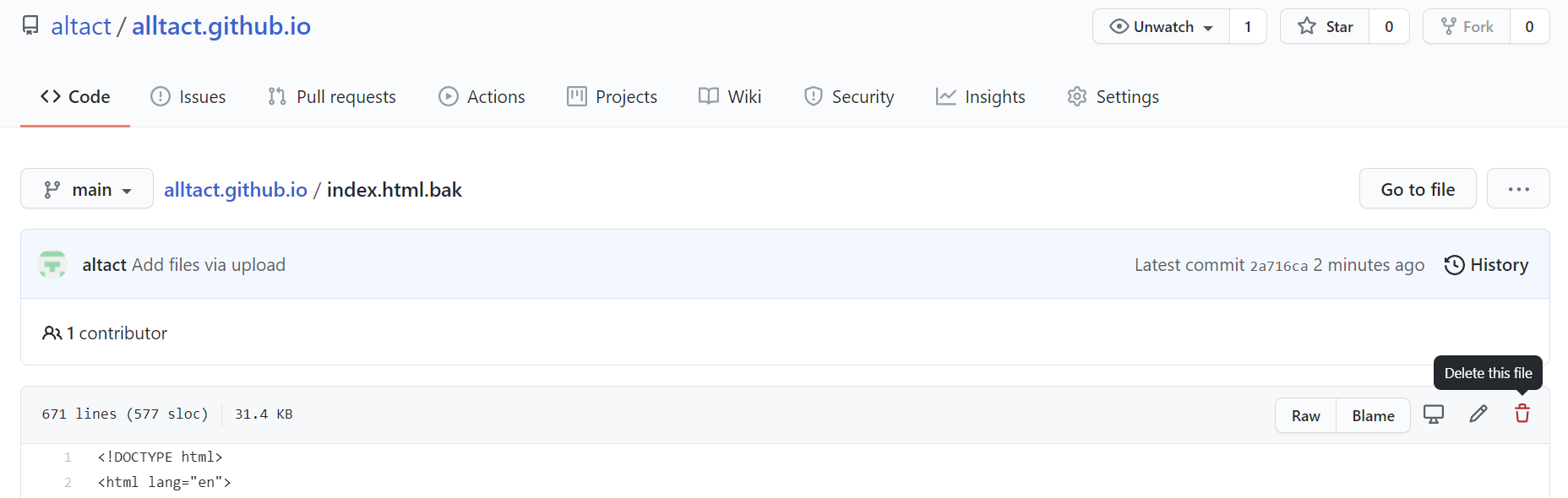Screen dimensions: 1568x498
Task: Open the Security tab
Action: pyautogui.click(x=849, y=96)
